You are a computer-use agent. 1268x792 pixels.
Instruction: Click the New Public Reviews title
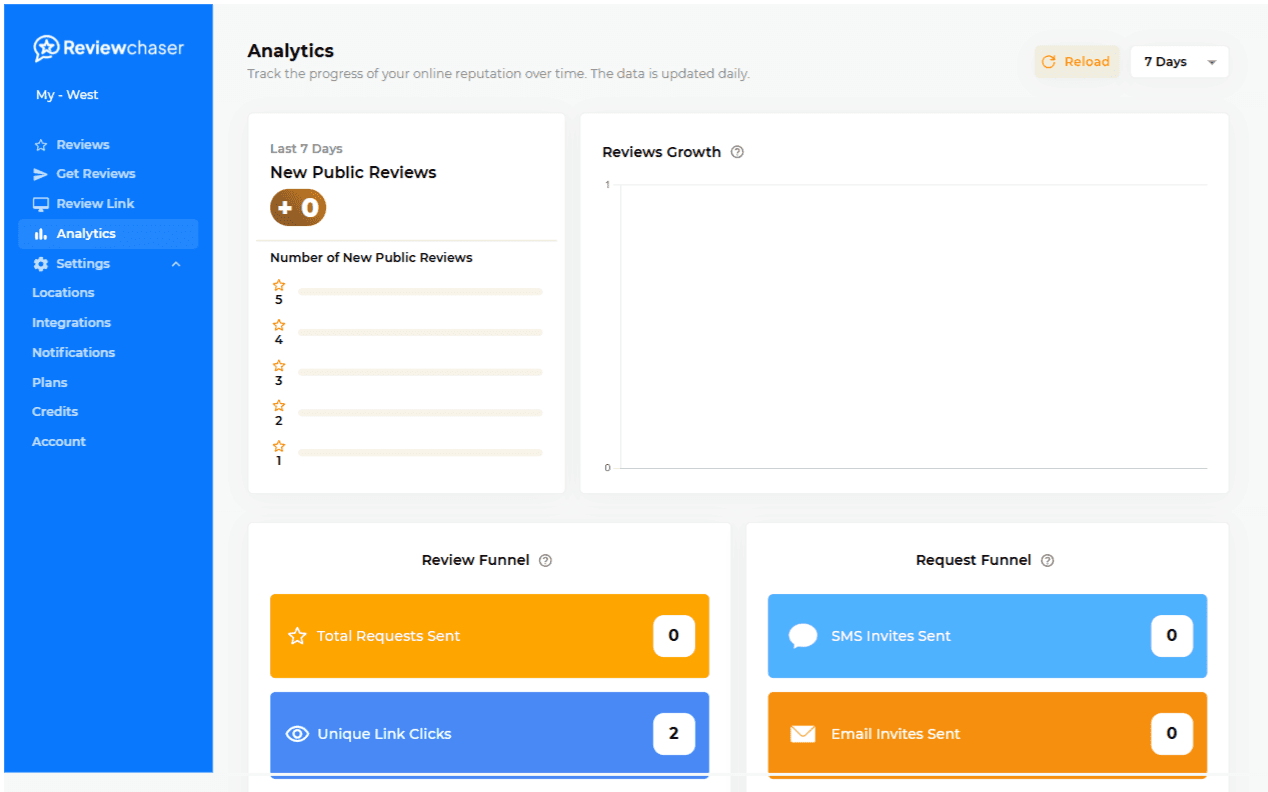point(353,172)
